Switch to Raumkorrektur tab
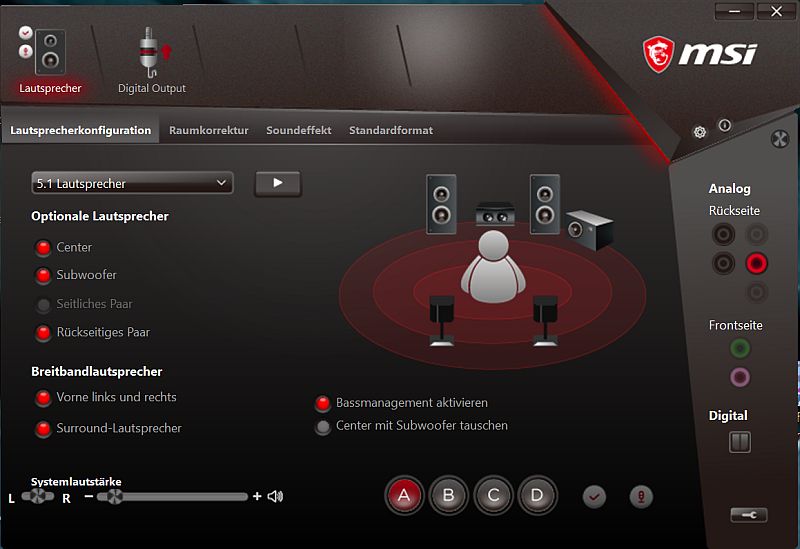Viewport: 800px width, 549px height. point(209,130)
